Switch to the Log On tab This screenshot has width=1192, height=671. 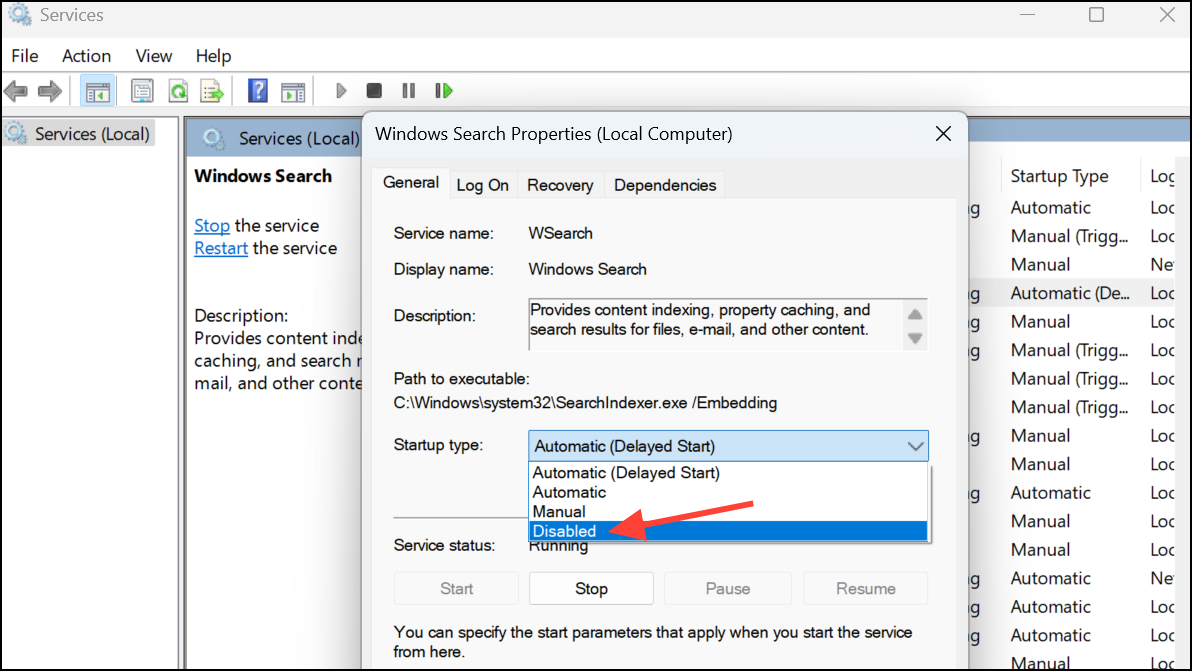coord(482,185)
